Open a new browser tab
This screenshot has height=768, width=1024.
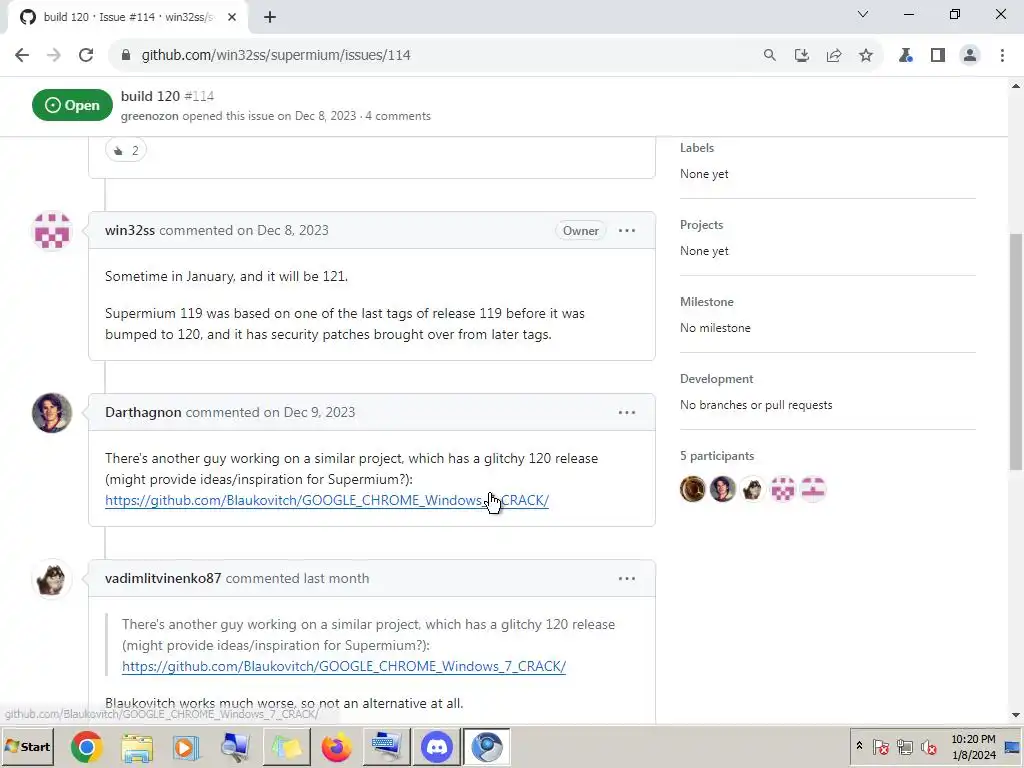point(270,17)
